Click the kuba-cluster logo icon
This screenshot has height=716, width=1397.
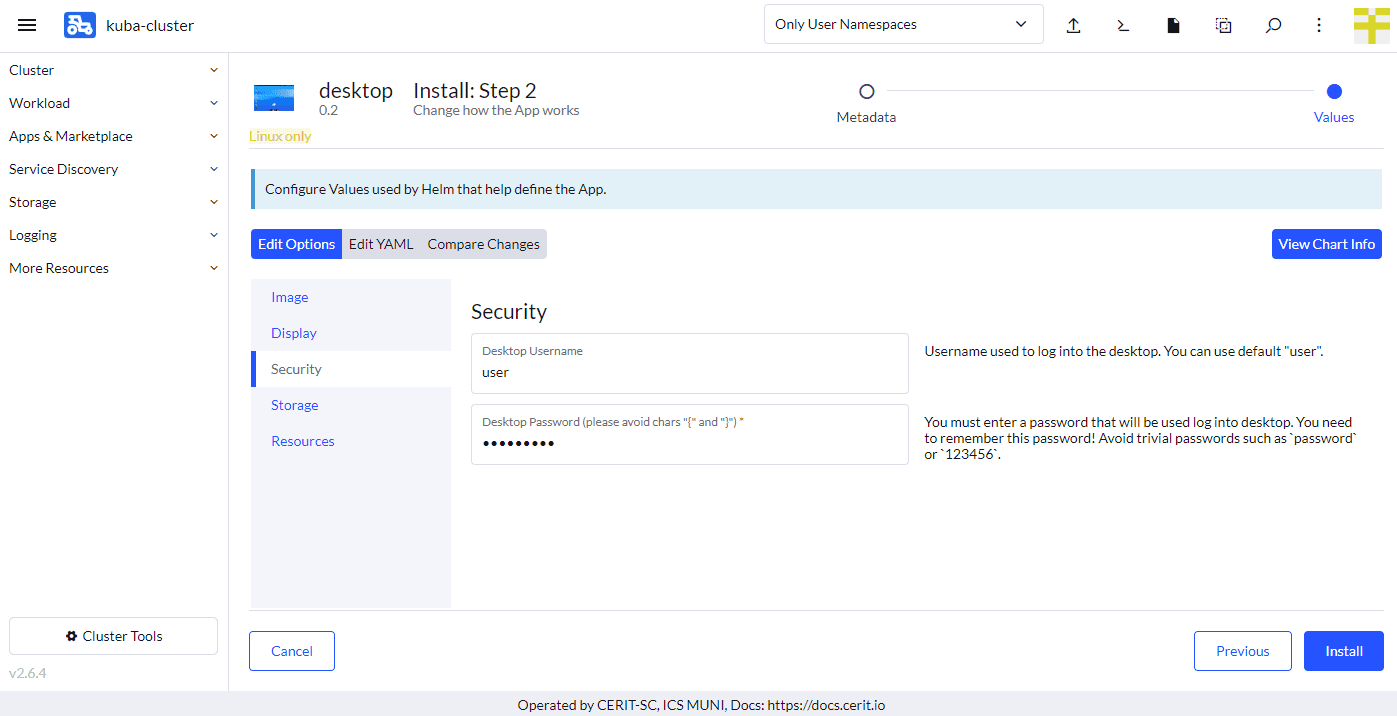tap(80, 25)
